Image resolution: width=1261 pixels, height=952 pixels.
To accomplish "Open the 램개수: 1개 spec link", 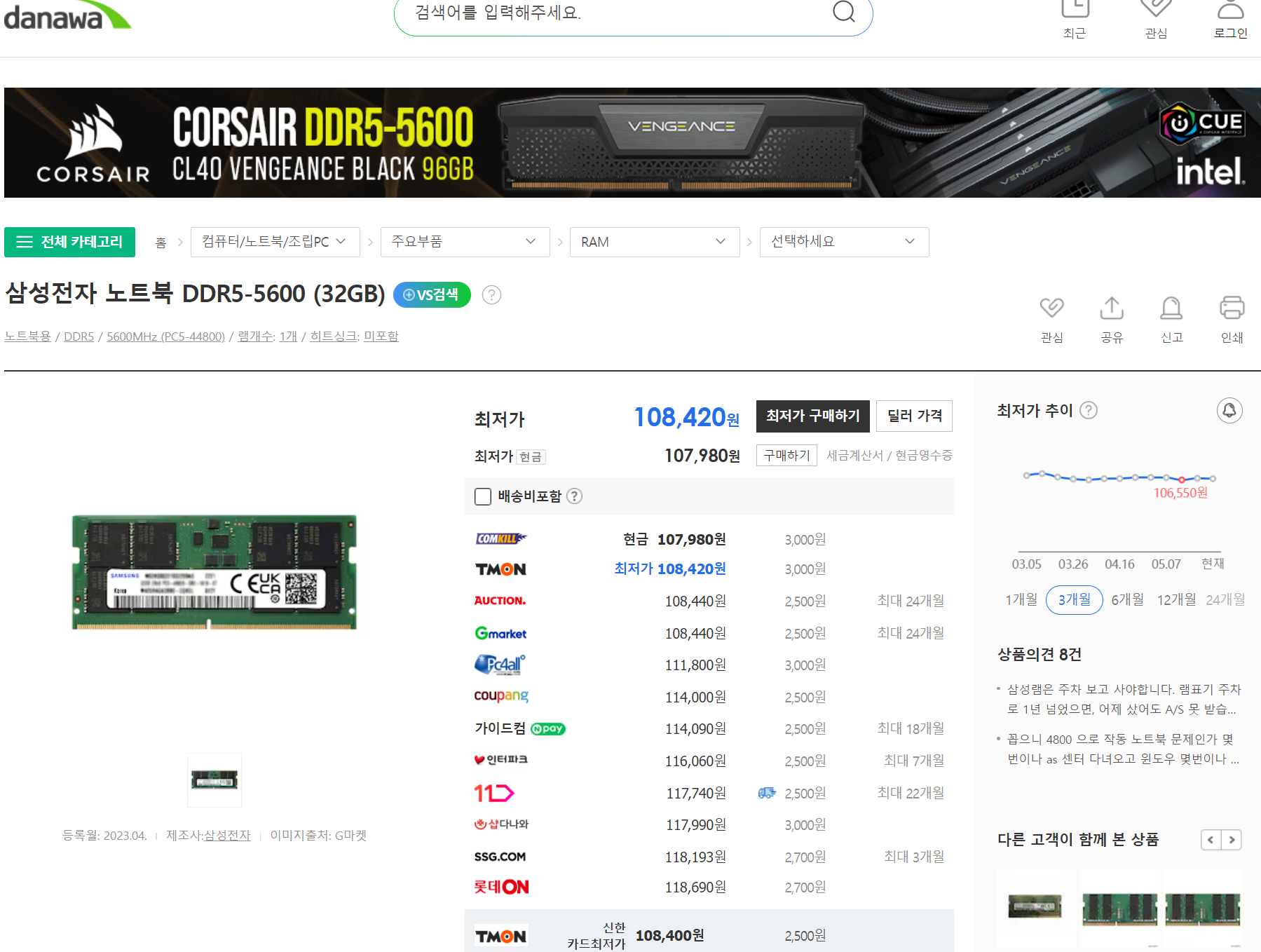I will [267, 336].
